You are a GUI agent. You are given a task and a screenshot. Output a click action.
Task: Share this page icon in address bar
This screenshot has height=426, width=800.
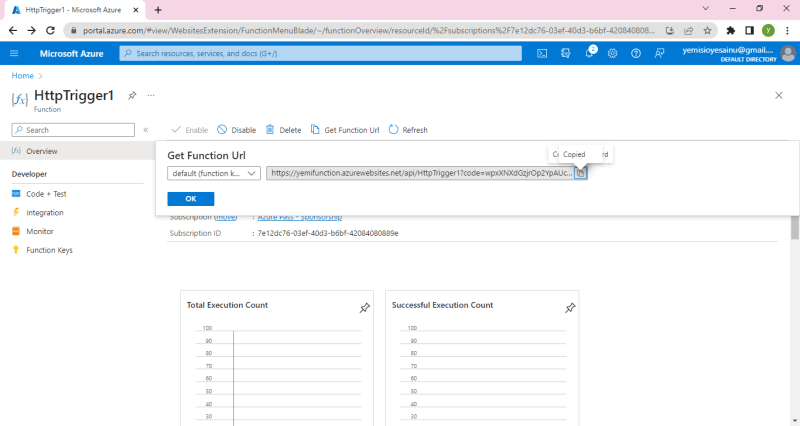click(x=688, y=31)
